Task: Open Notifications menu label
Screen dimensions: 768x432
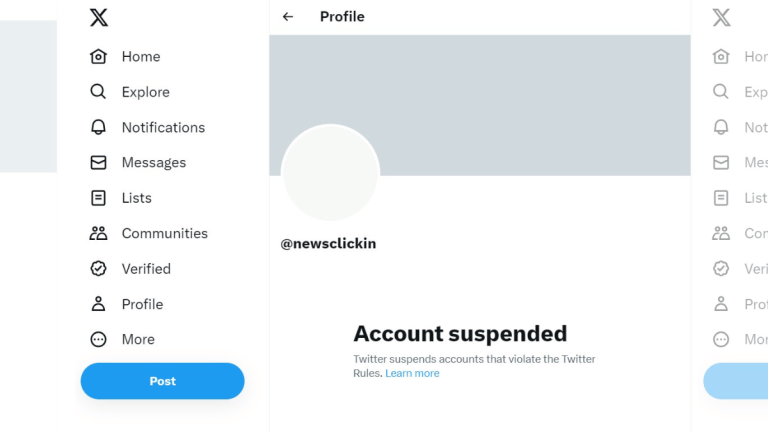Action: (x=163, y=127)
